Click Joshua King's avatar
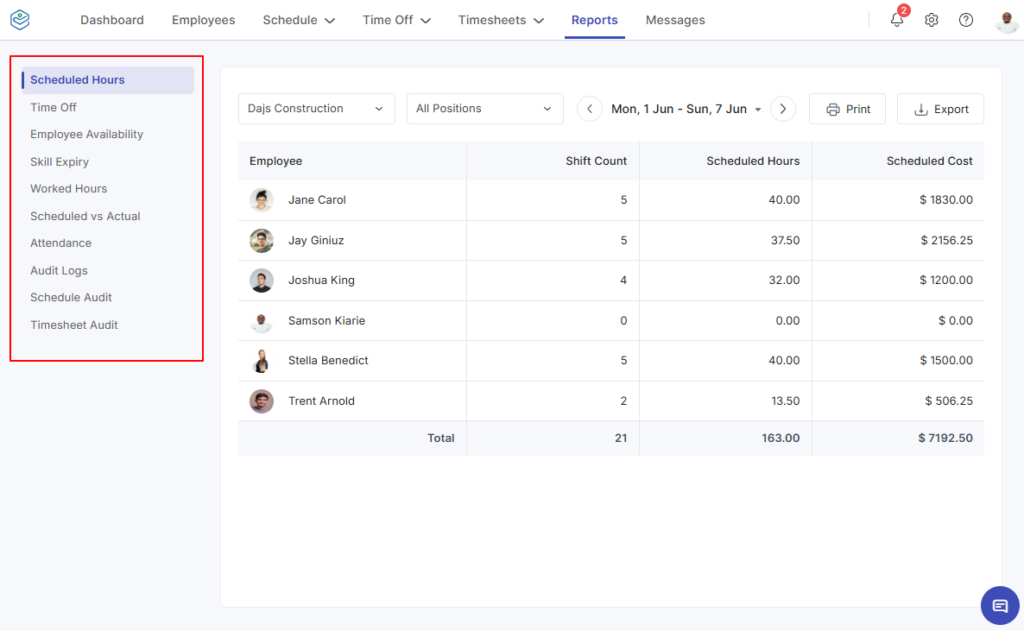Screen dimensions: 1024x631 pyautogui.click(x=261, y=280)
